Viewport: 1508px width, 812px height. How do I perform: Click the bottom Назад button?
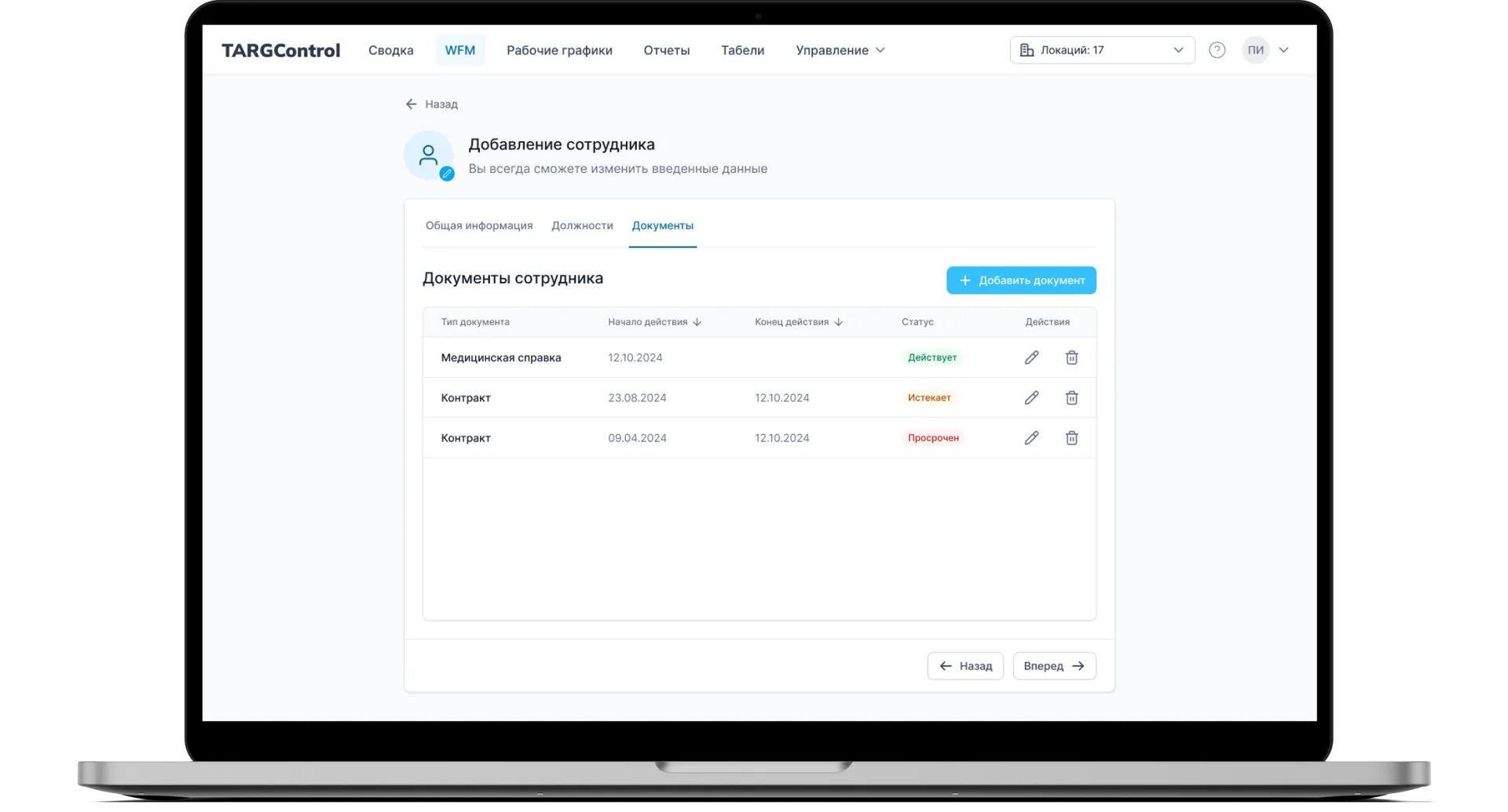tap(965, 666)
